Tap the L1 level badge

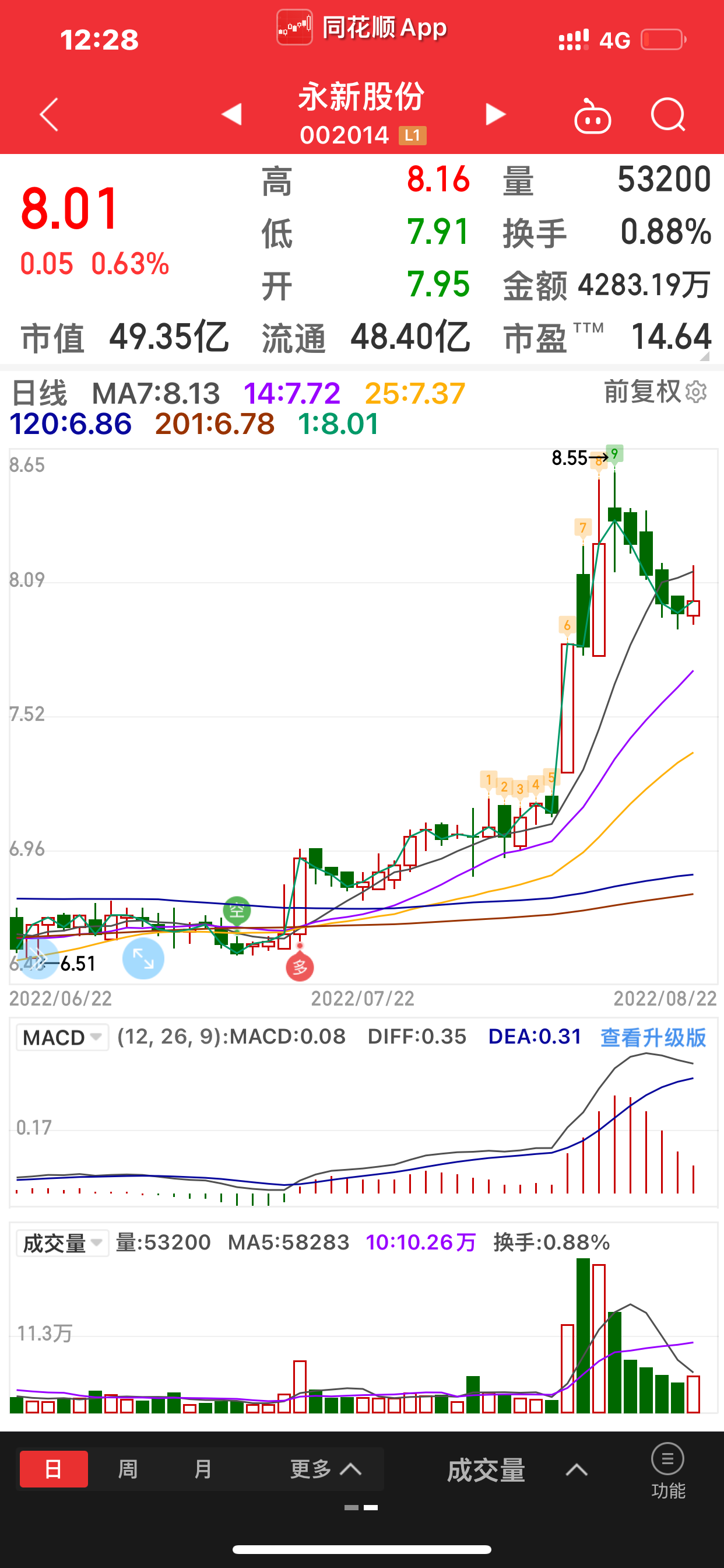[413, 135]
